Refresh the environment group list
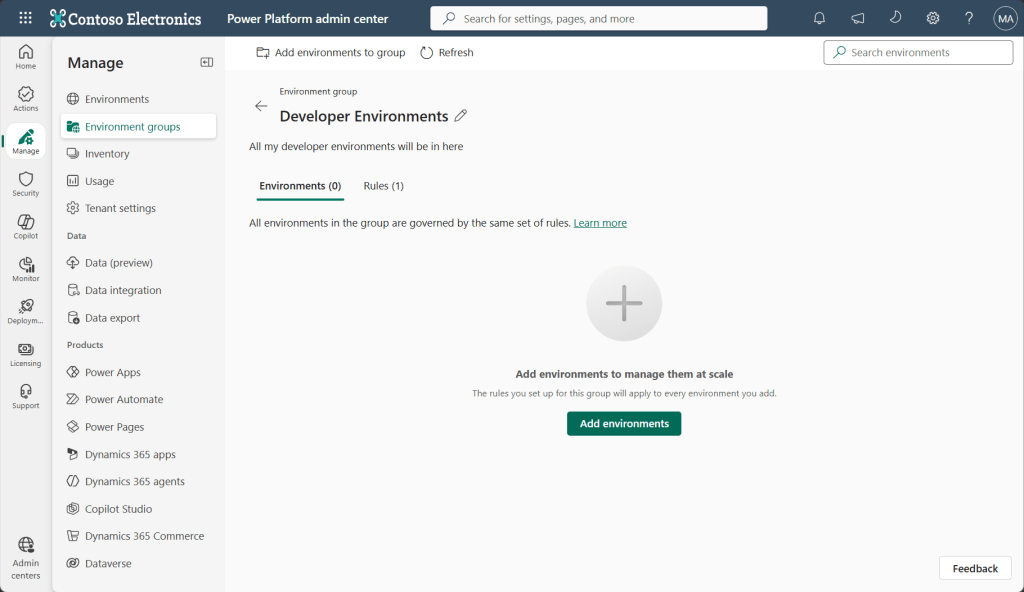The width and height of the screenshot is (1024, 592). (447, 52)
